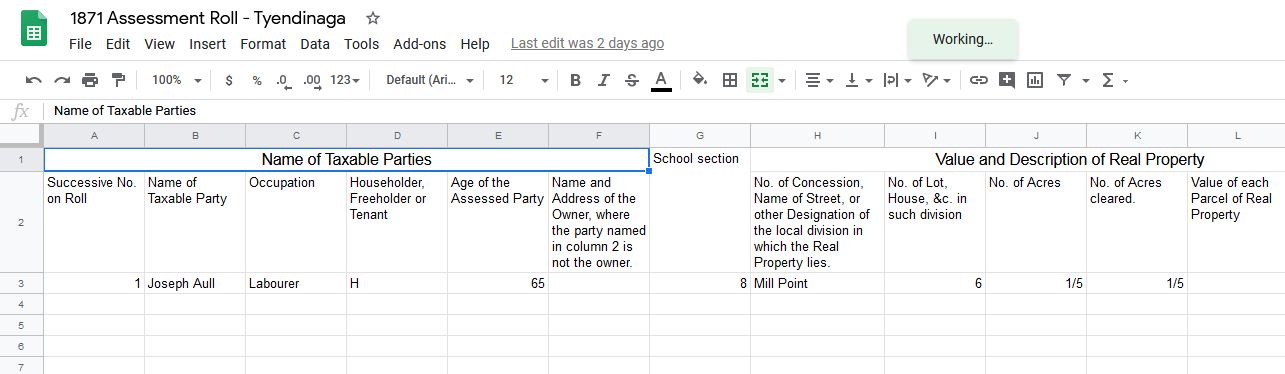Screen dimensions: 1285x374
Task: Select the 'Value and Description of Real Property' cell
Action: click(x=1018, y=160)
